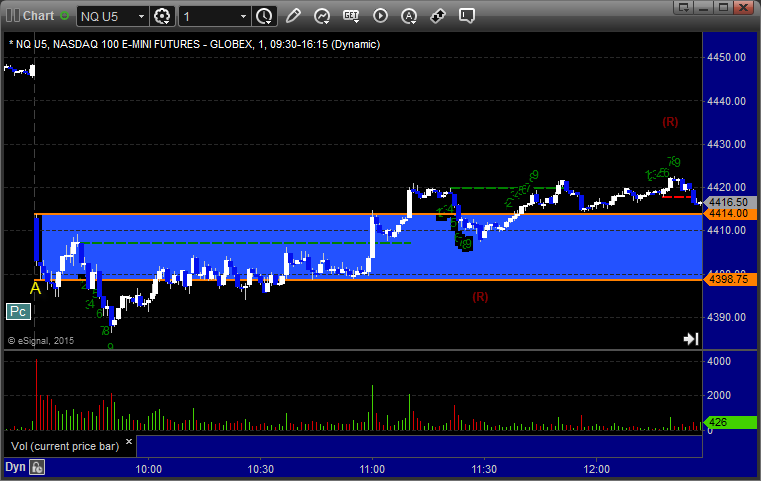This screenshot has height=481, width=761.
Task: Select the Vol (current price bar) tab
Action: [65, 446]
